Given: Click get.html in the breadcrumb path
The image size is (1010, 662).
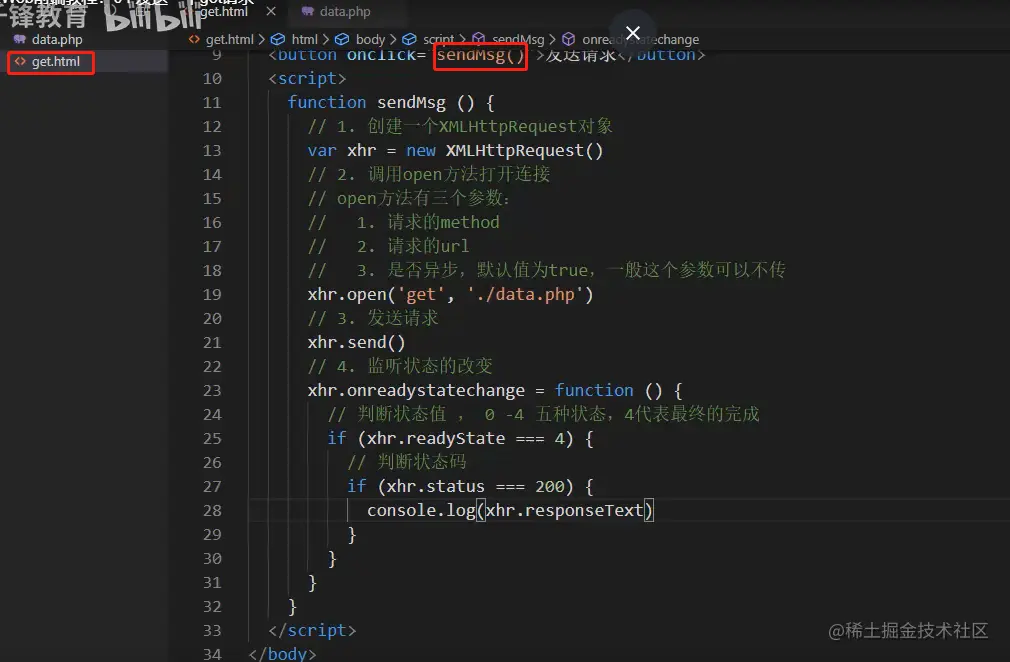Looking at the screenshot, I should pyautogui.click(x=229, y=40).
